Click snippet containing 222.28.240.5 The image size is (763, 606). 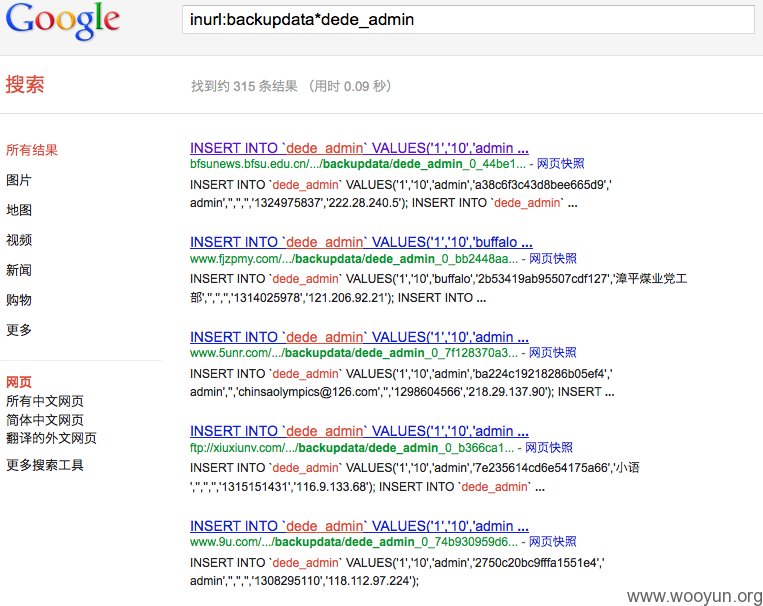[401, 194]
